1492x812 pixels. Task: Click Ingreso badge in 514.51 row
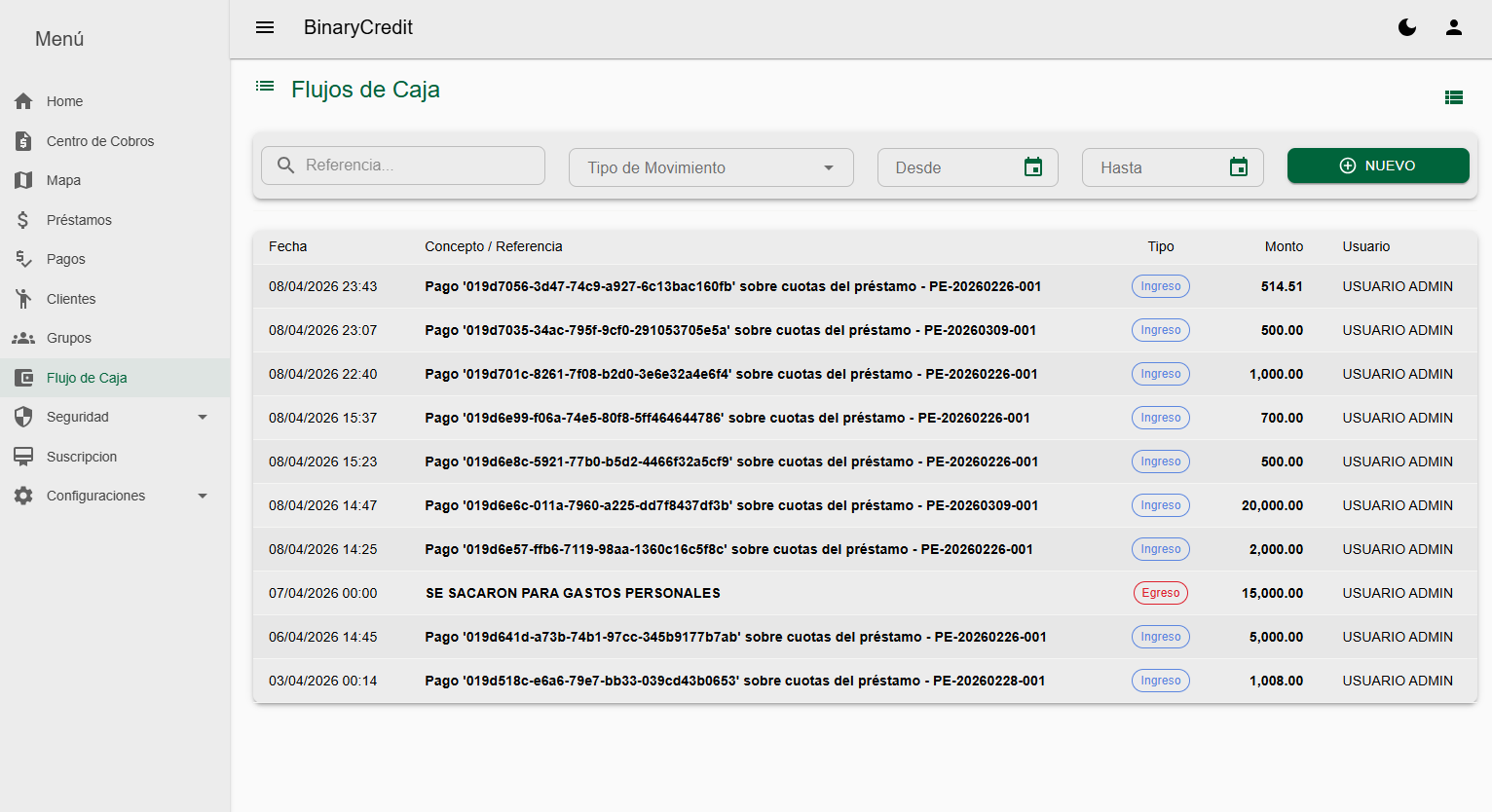pos(1161,286)
